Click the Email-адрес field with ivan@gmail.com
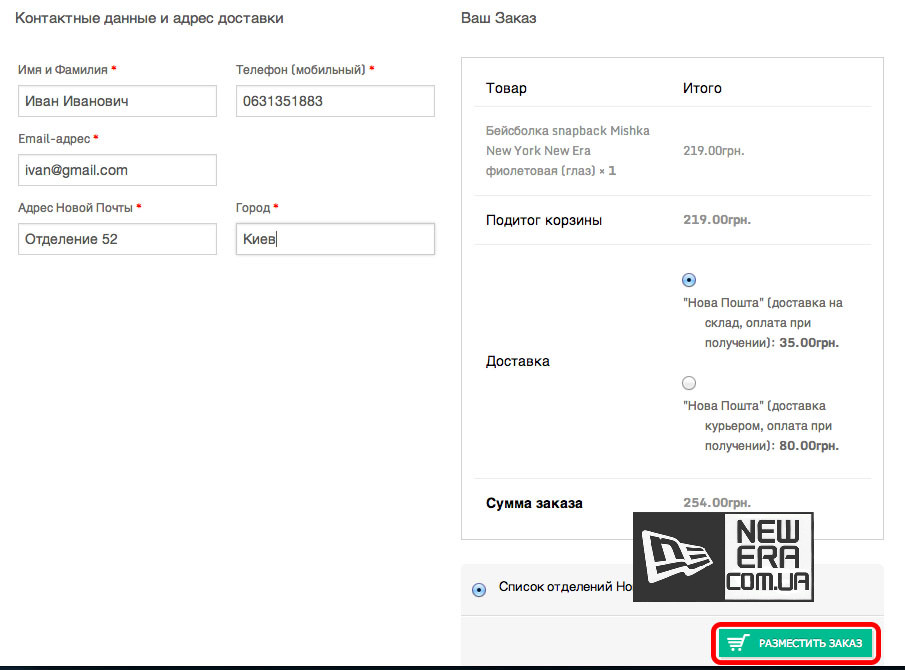905x670 pixels. coord(117,170)
